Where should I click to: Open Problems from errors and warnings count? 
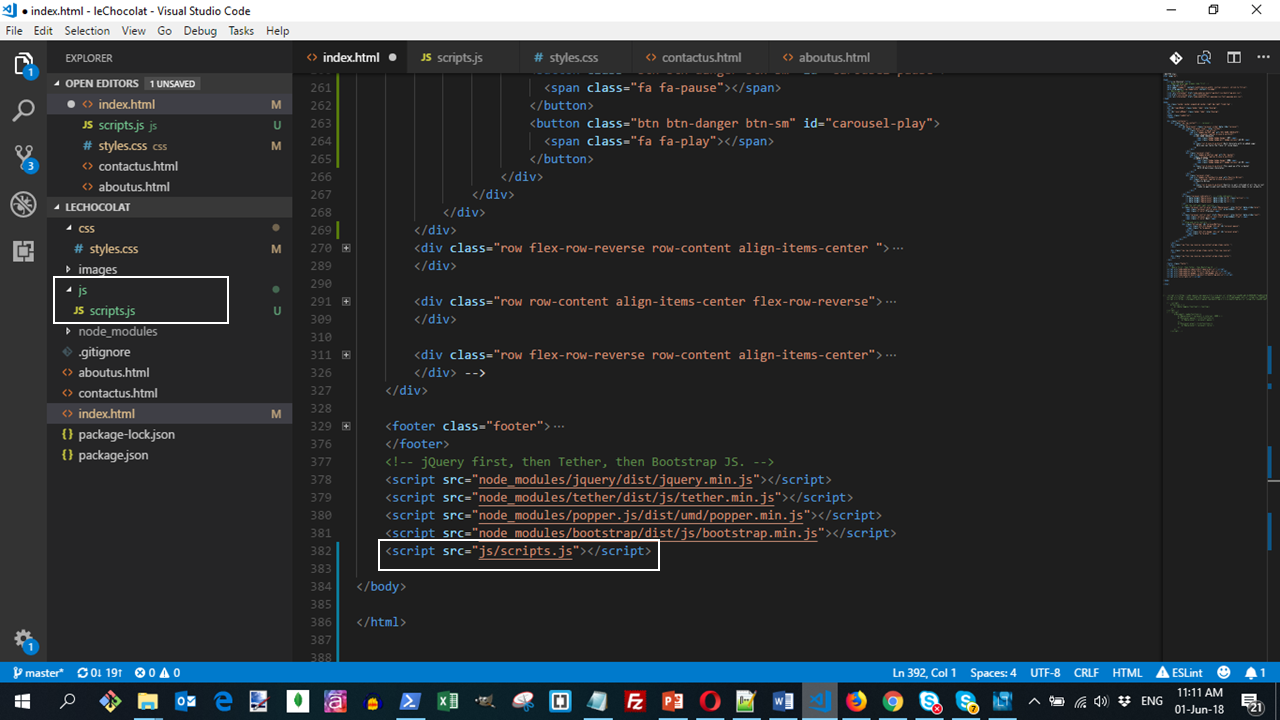pos(157,673)
